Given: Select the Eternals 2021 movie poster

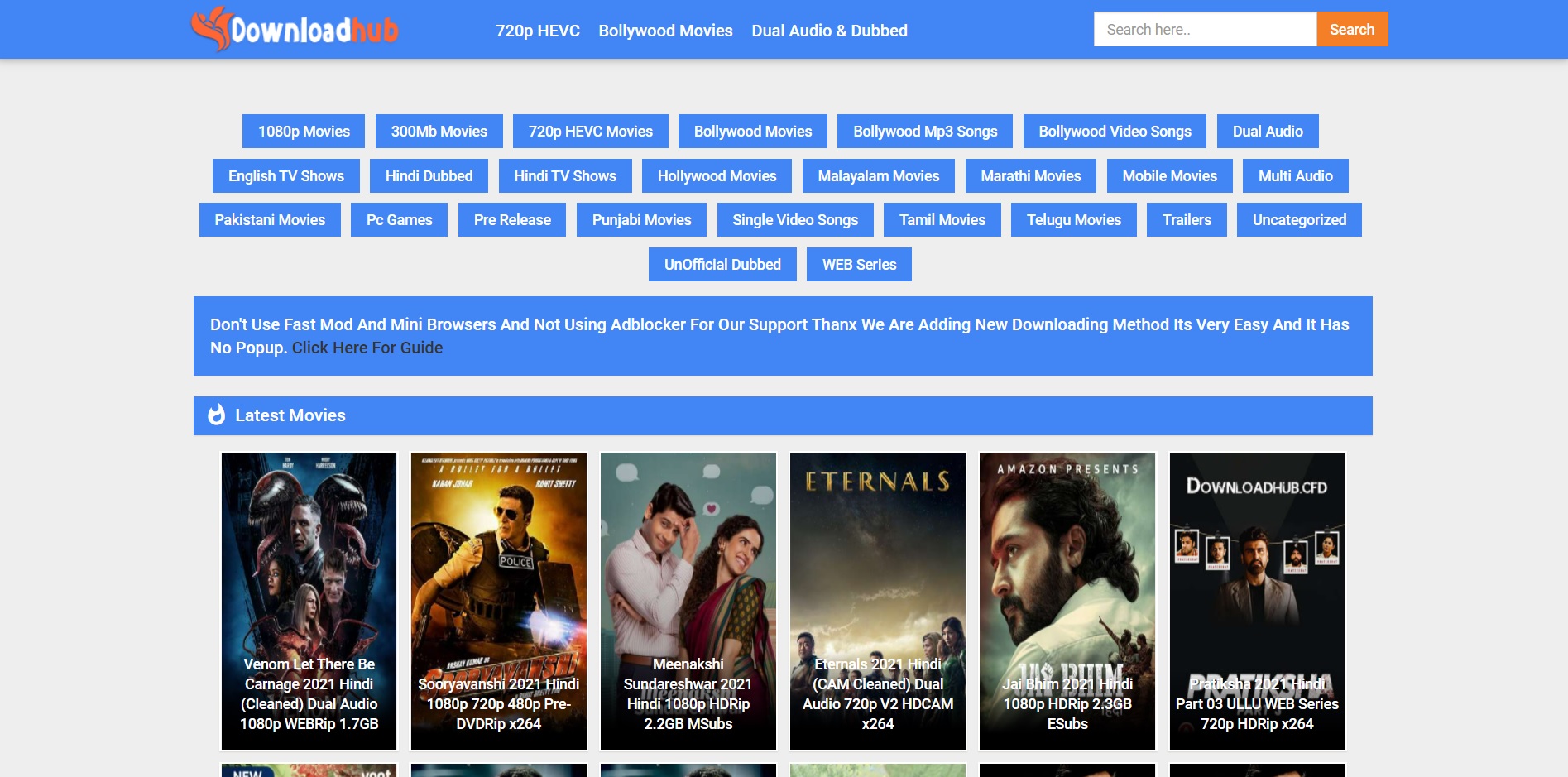Looking at the screenshot, I should [877, 600].
